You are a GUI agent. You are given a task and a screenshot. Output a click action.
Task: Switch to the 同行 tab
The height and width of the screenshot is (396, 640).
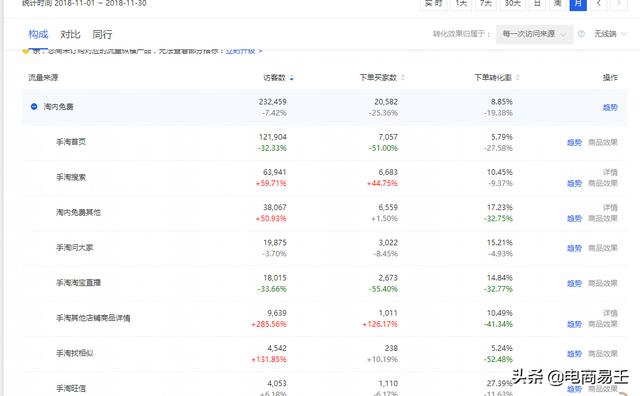[x=102, y=34]
